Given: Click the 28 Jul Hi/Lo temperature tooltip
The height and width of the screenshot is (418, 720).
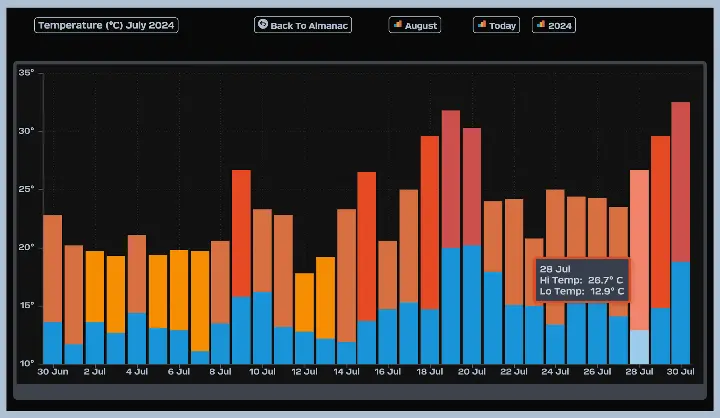Looking at the screenshot, I should click(582, 280).
